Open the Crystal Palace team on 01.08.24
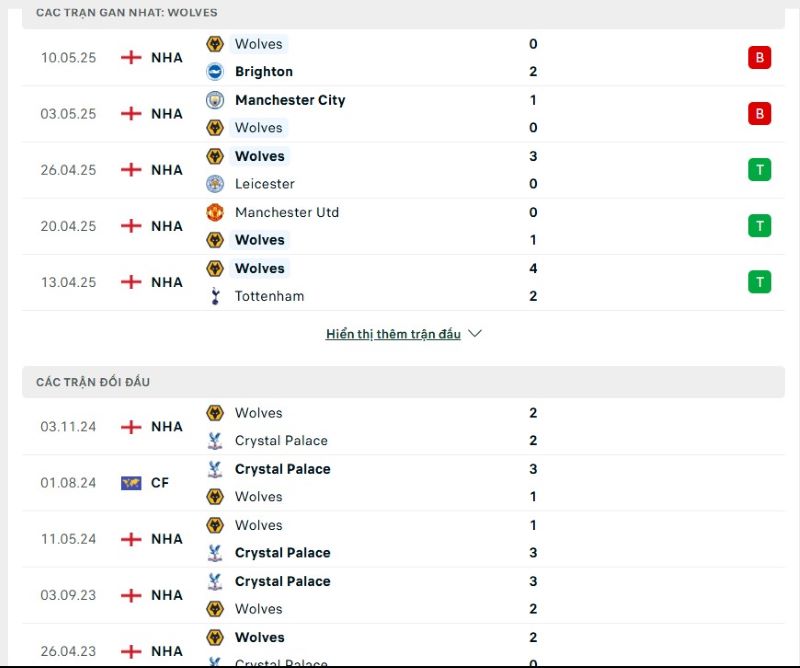 283,469
